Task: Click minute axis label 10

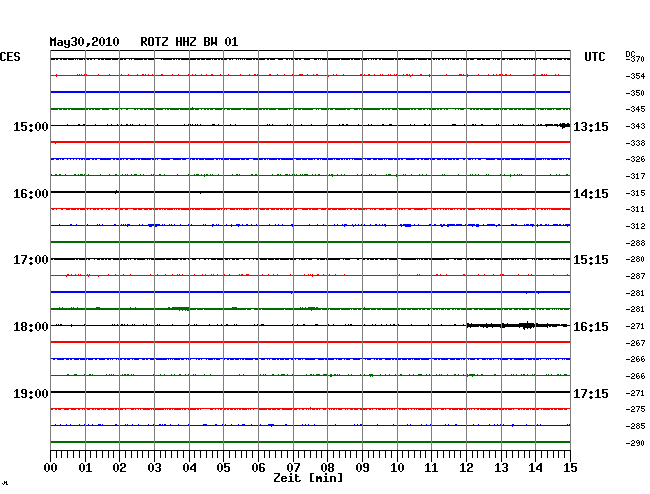Action: click(x=397, y=468)
